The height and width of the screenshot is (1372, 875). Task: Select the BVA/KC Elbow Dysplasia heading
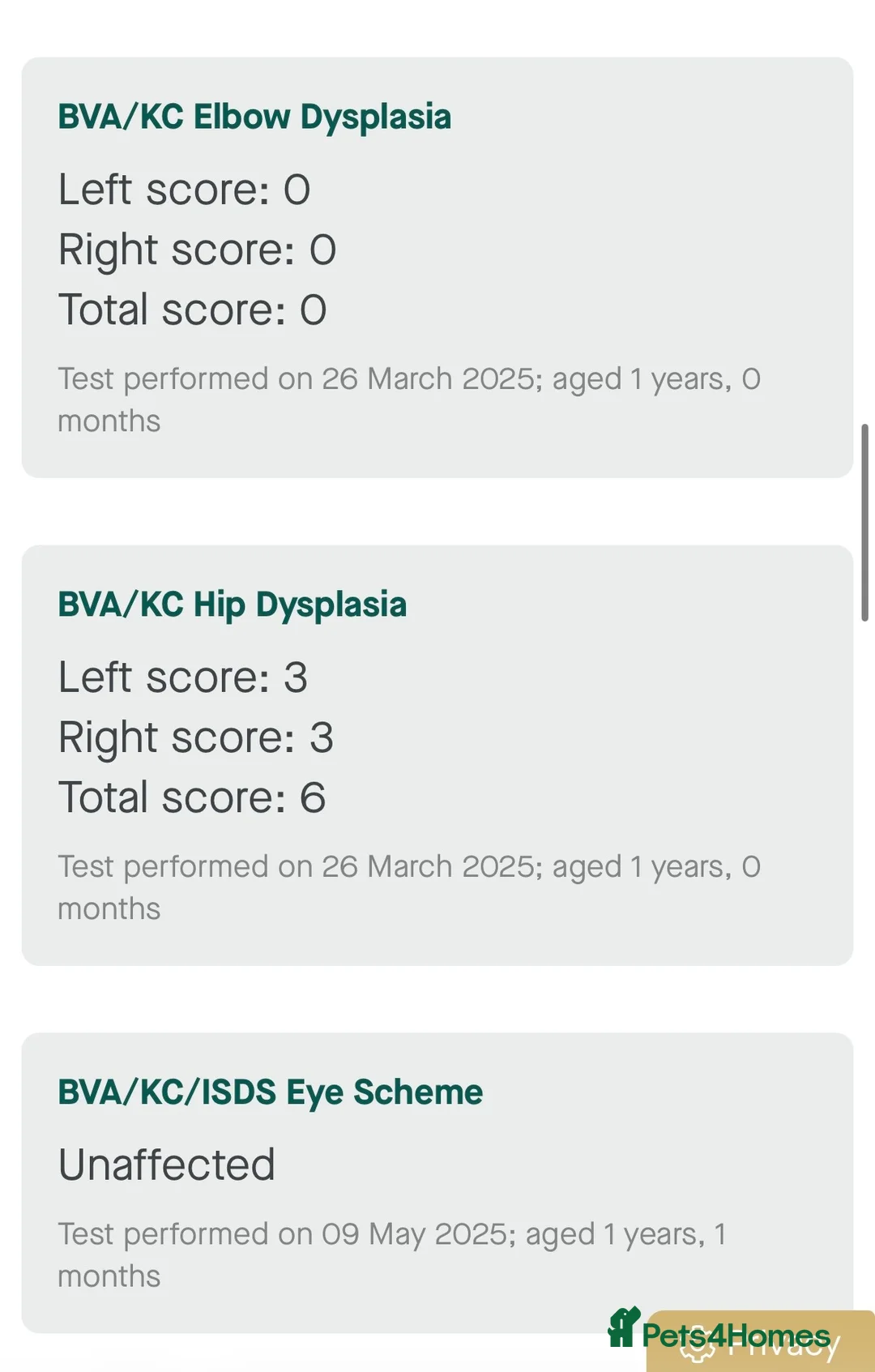(x=254, y=117)
